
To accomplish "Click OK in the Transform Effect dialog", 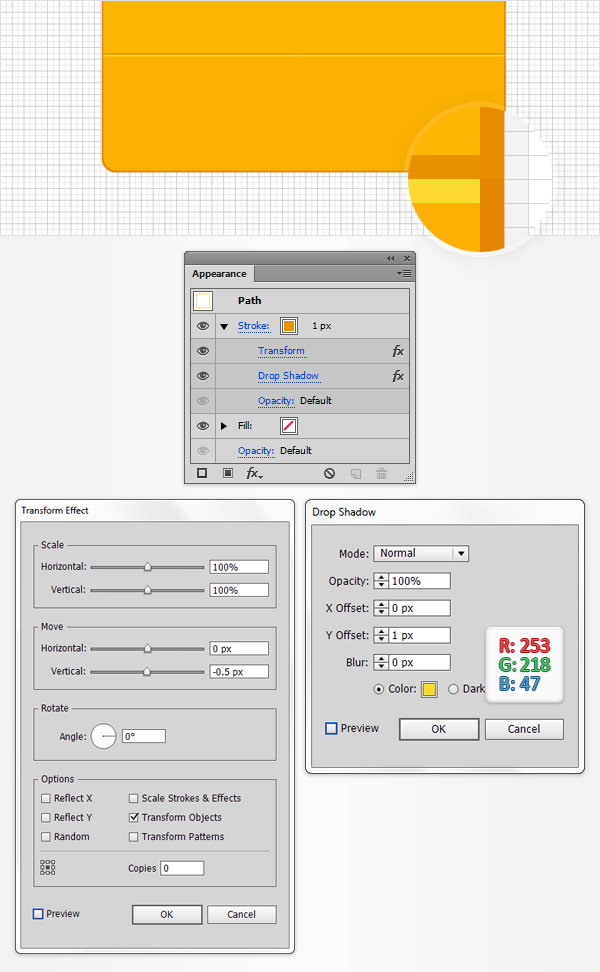I will coord(166,914).
